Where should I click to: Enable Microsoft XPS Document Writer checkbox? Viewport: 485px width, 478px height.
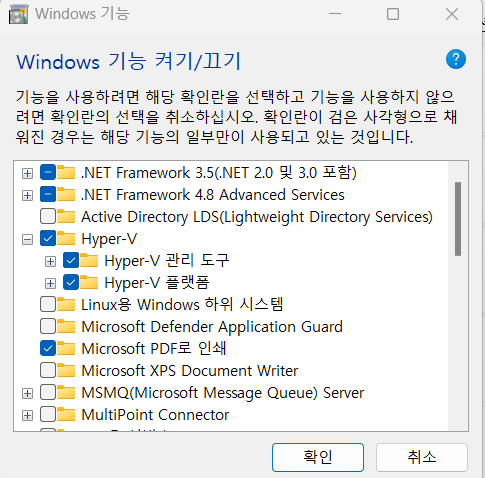[48, 371]
